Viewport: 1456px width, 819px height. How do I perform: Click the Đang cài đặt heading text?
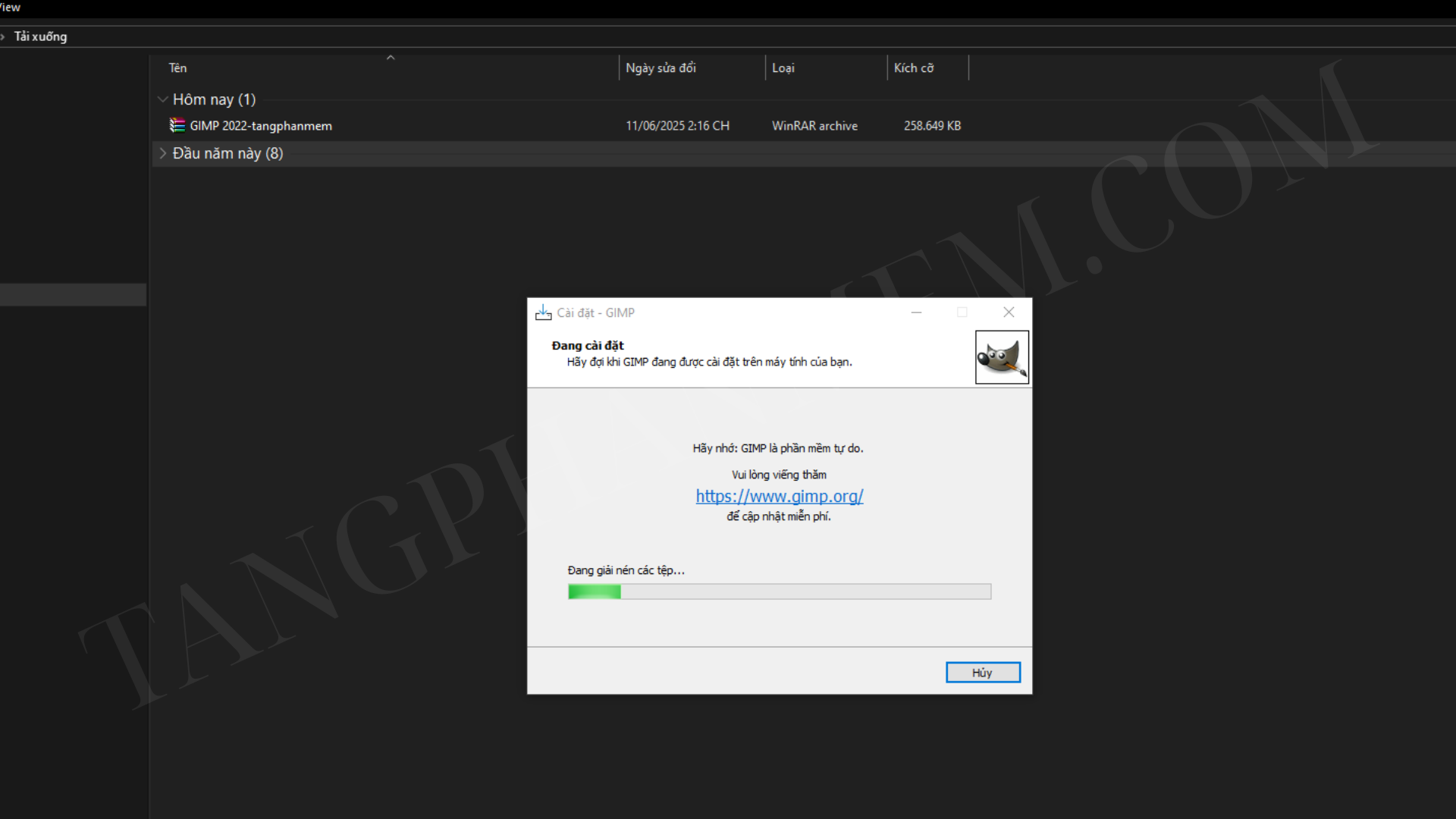[x=588, y=346]
